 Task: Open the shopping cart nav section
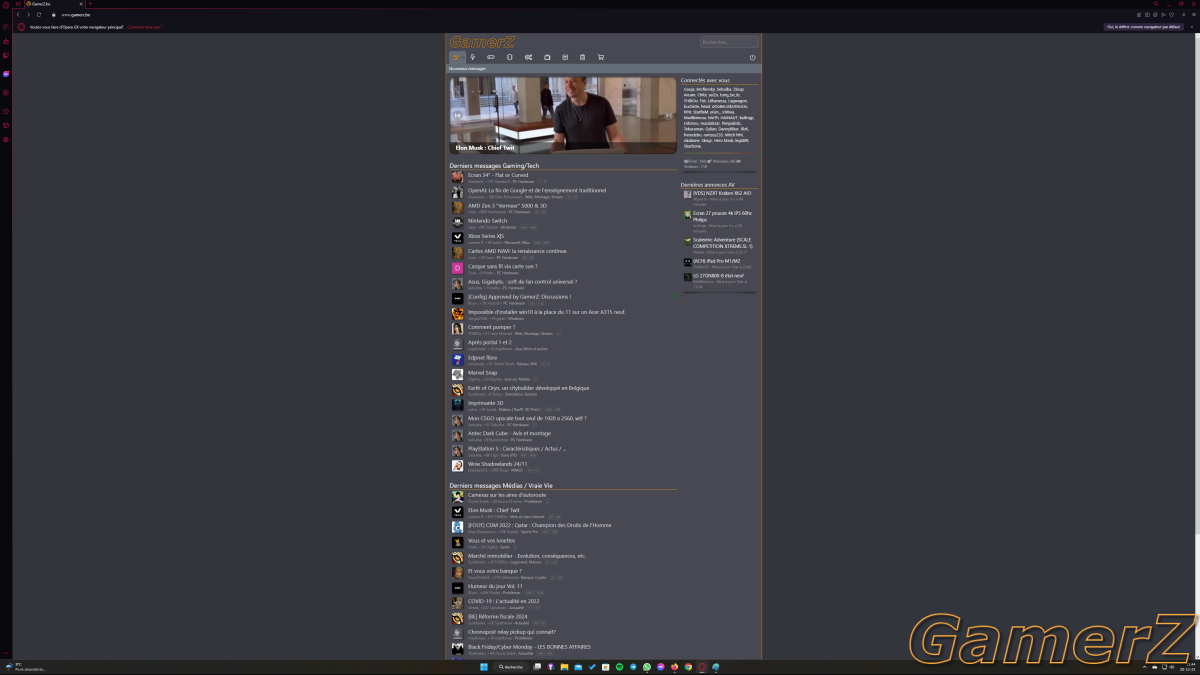[x=600, y=57]
